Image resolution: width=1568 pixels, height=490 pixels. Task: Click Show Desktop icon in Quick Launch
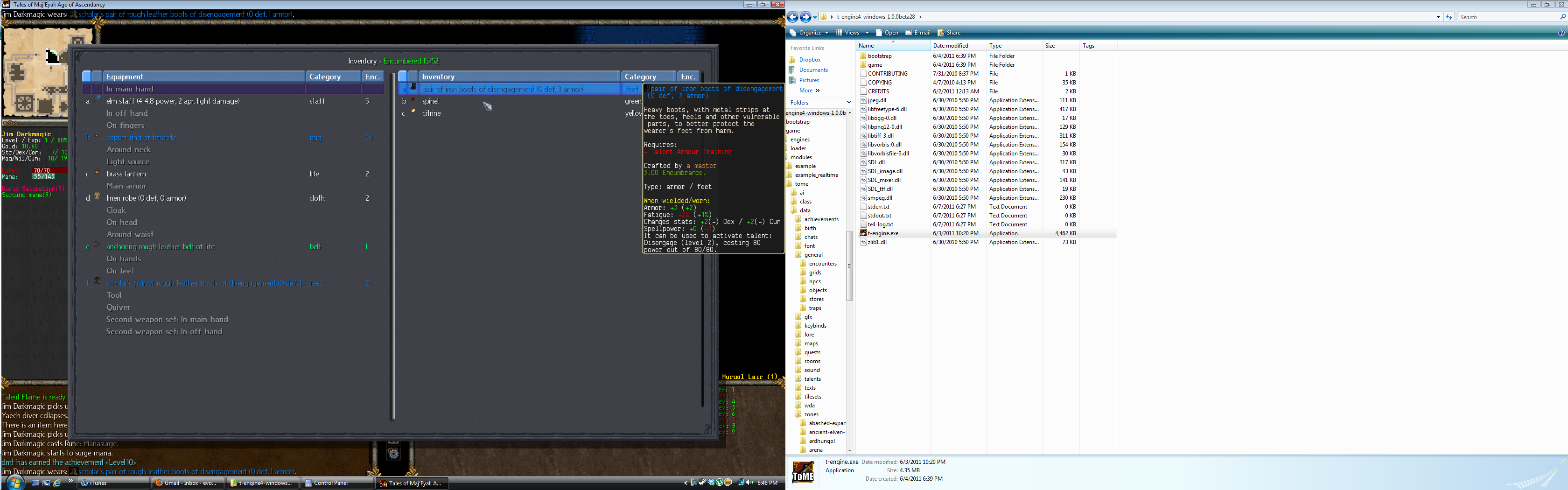tap(35, 483)
